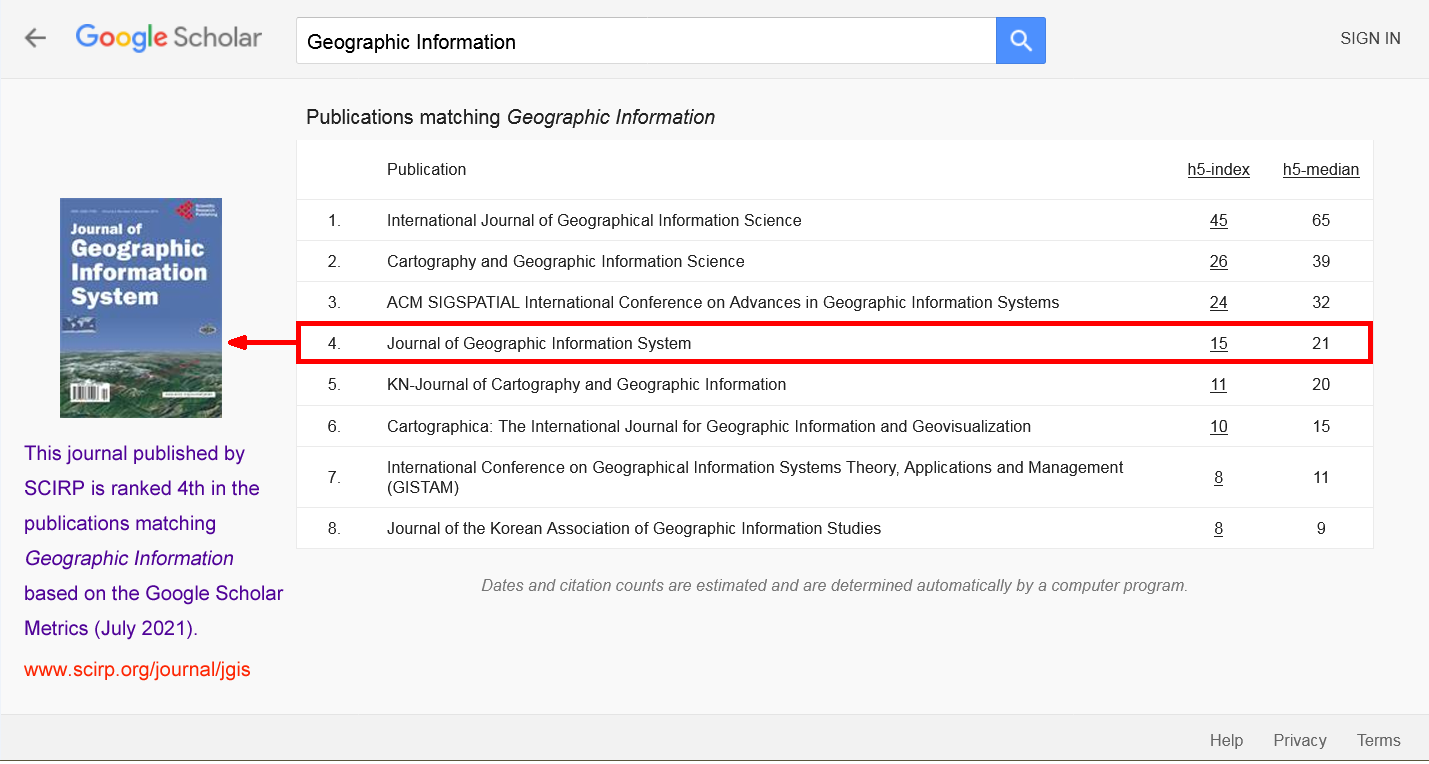The image size is (1429, 764).
Task: Open h5-index 15 for Journal of GIS
Action: [1218, 343]
